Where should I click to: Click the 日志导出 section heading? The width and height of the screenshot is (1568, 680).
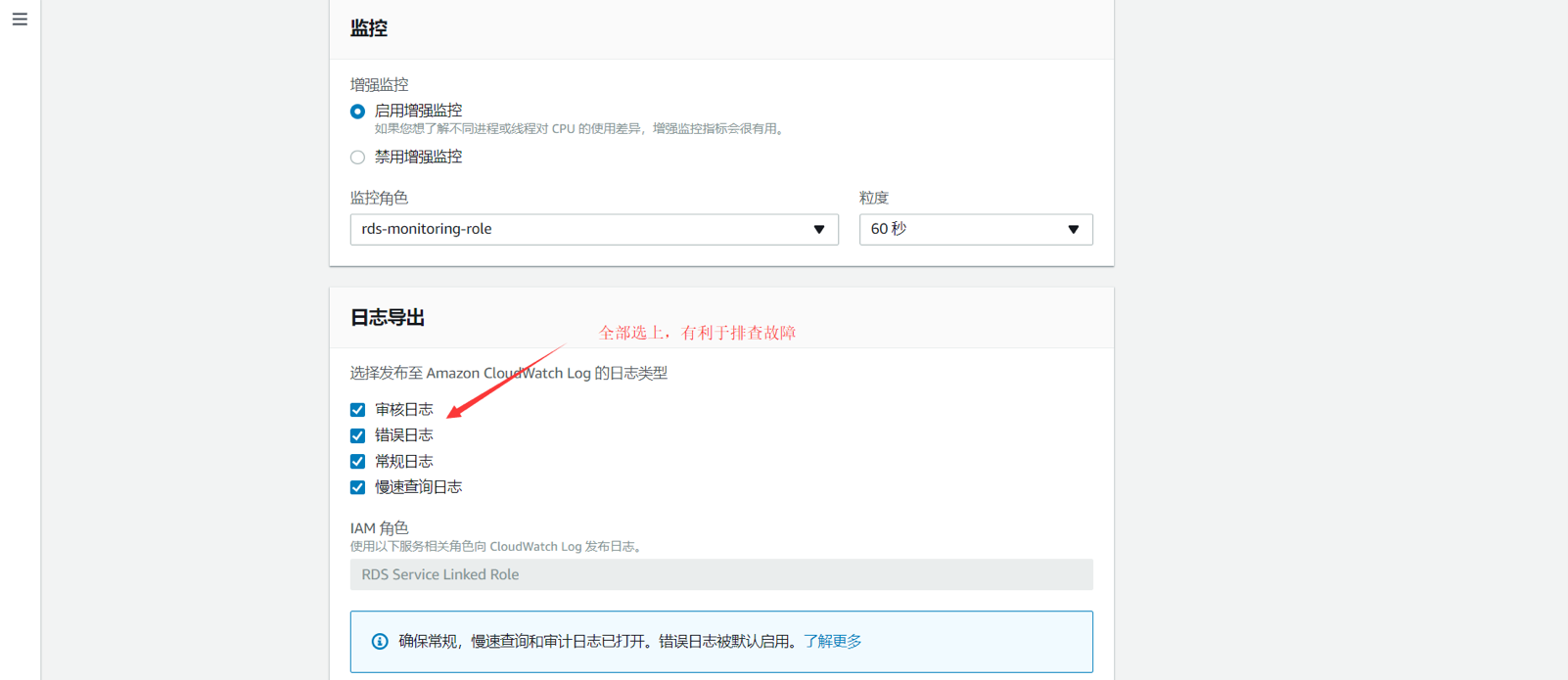(388, 318)
